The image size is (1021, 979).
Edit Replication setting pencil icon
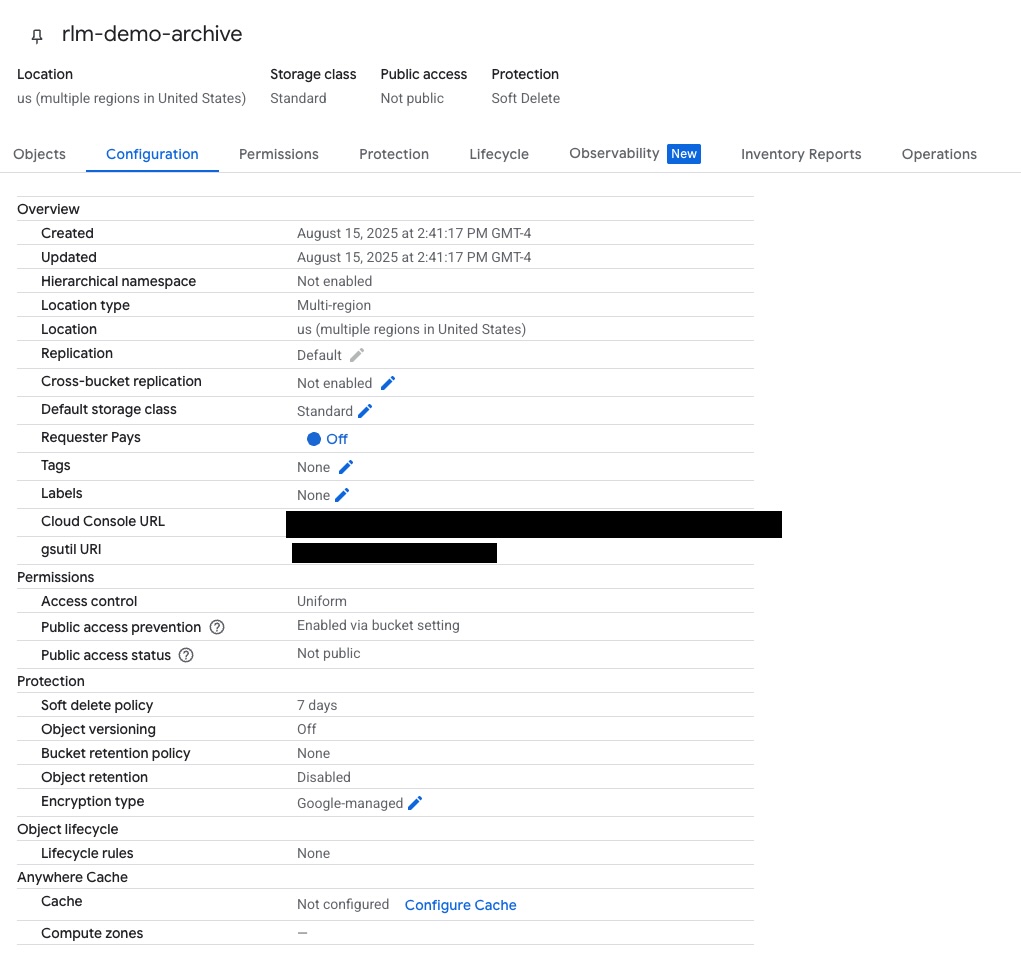tap(357, 355)
